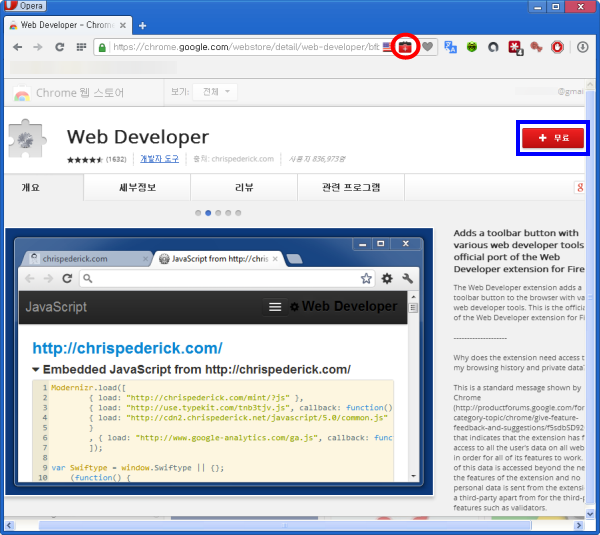Viewport: 600px width, 535px height.
Task: Click the horizontal scrollbar thumb
Action: click(285, 525)
